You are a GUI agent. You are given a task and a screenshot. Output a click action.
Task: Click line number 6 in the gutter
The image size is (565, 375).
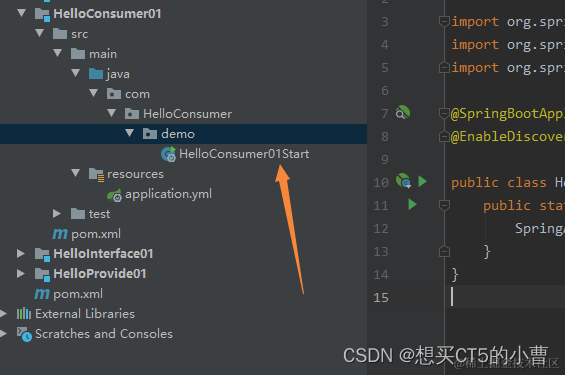(x=385, y=90)
